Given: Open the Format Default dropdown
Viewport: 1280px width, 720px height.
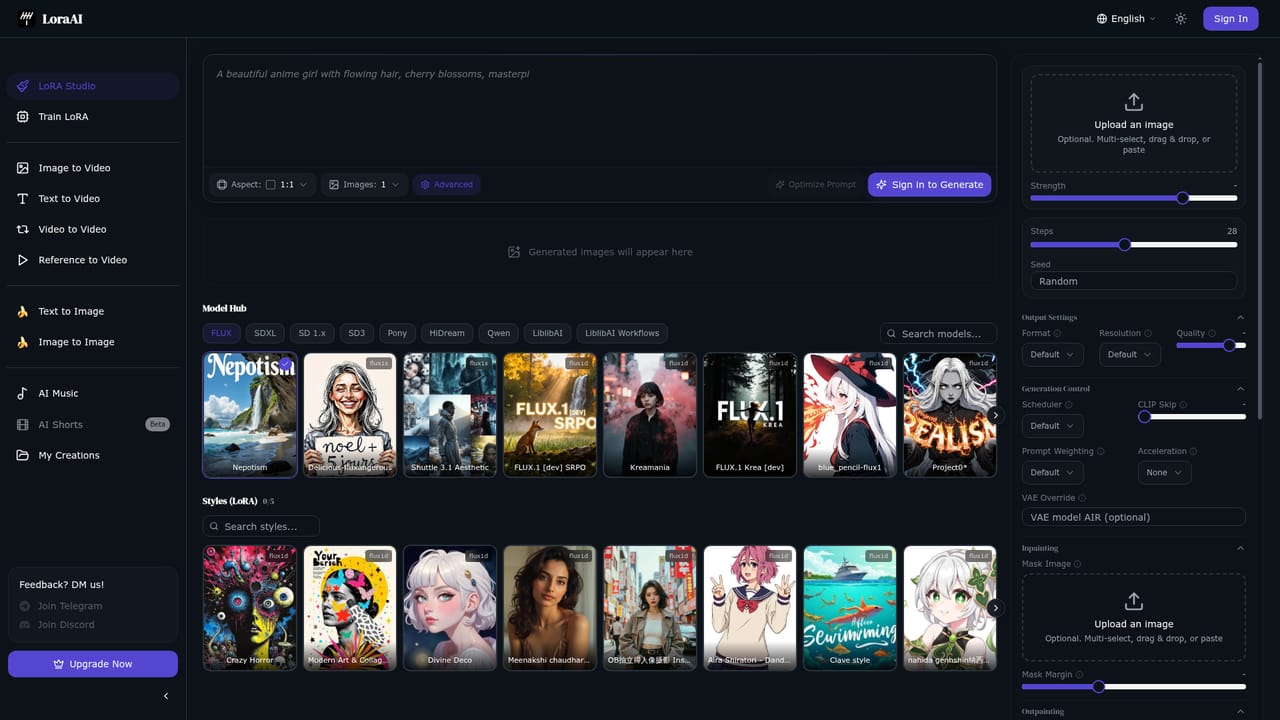Looking at the screenshot, I should point(1052,354).
